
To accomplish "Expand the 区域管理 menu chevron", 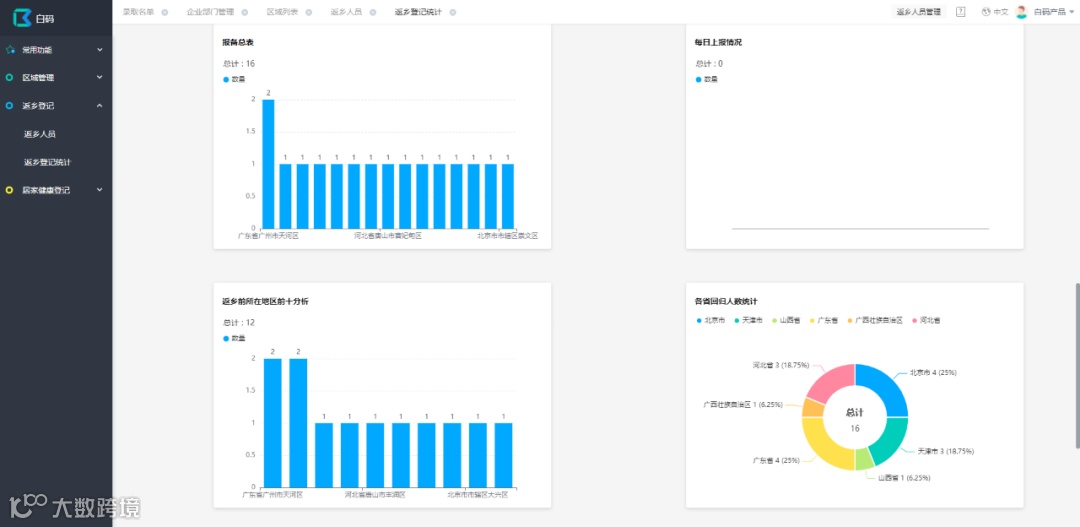I will [x=99, y=77].
